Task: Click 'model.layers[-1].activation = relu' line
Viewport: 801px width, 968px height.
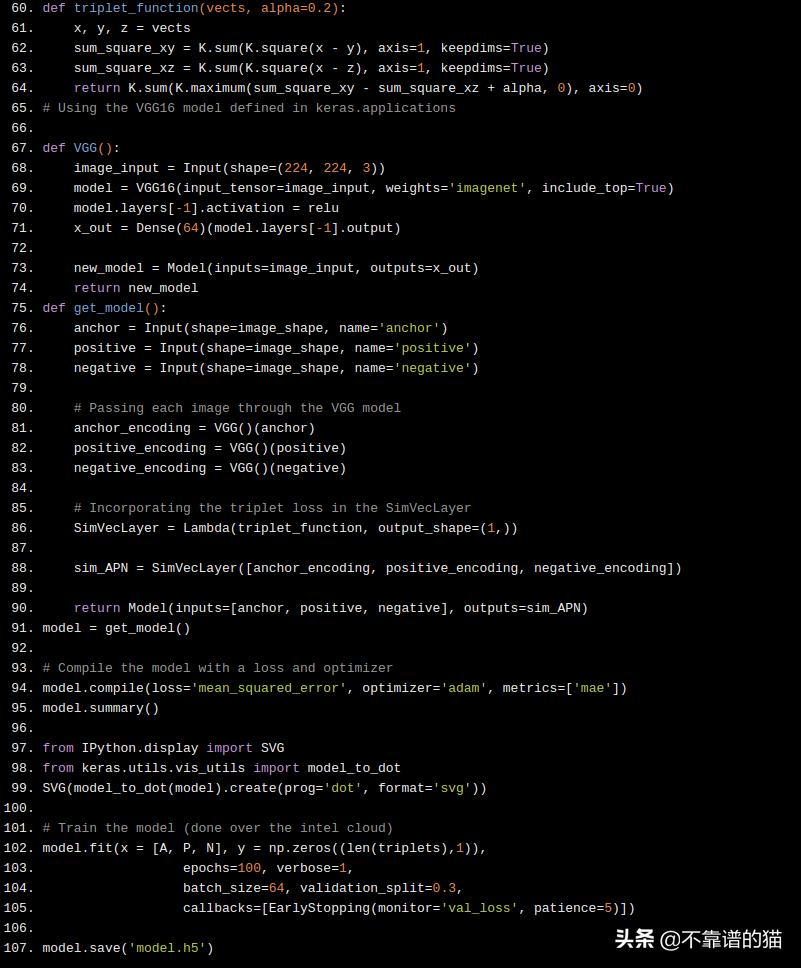Action: (206, 208)
